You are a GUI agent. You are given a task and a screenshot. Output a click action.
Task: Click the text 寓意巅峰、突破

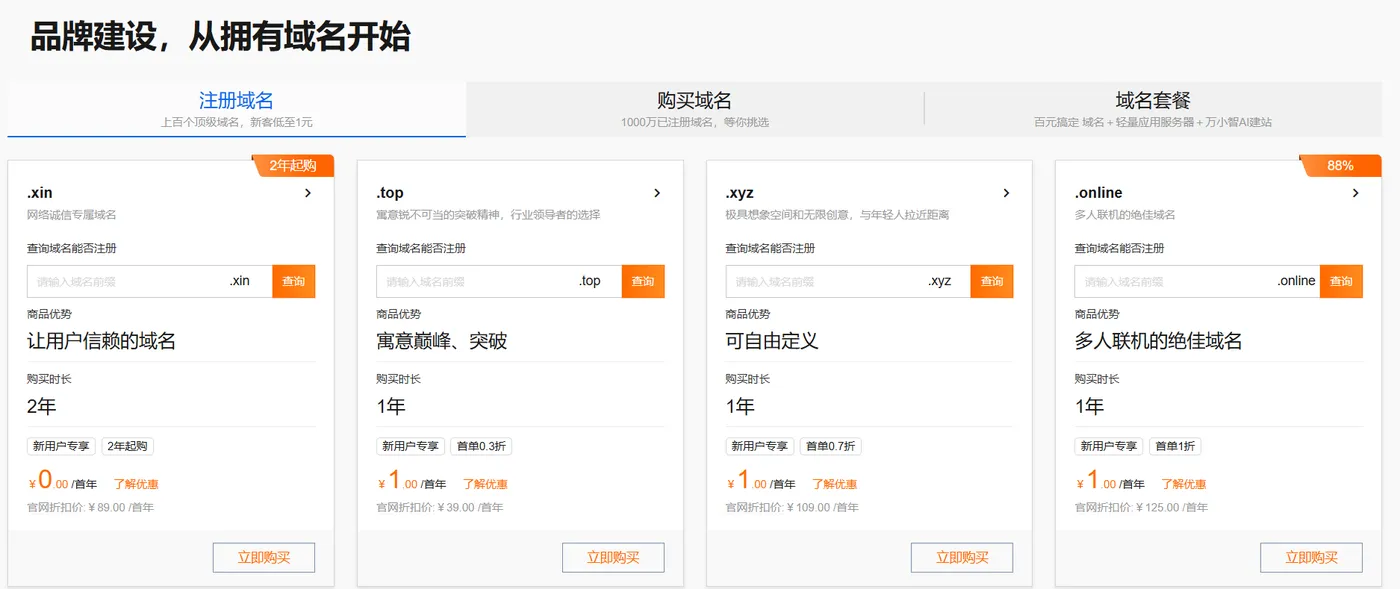click(442, 341)
